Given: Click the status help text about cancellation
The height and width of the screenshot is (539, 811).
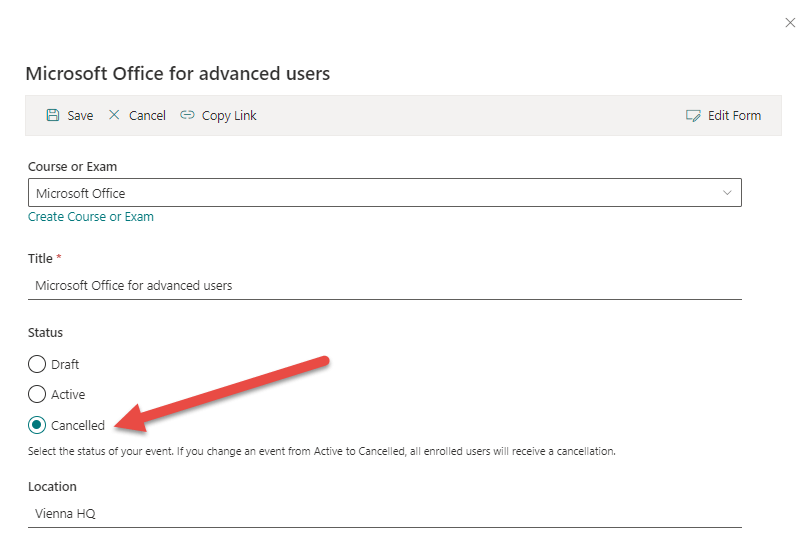Looking at the screenshot, I should coord(322,451).
